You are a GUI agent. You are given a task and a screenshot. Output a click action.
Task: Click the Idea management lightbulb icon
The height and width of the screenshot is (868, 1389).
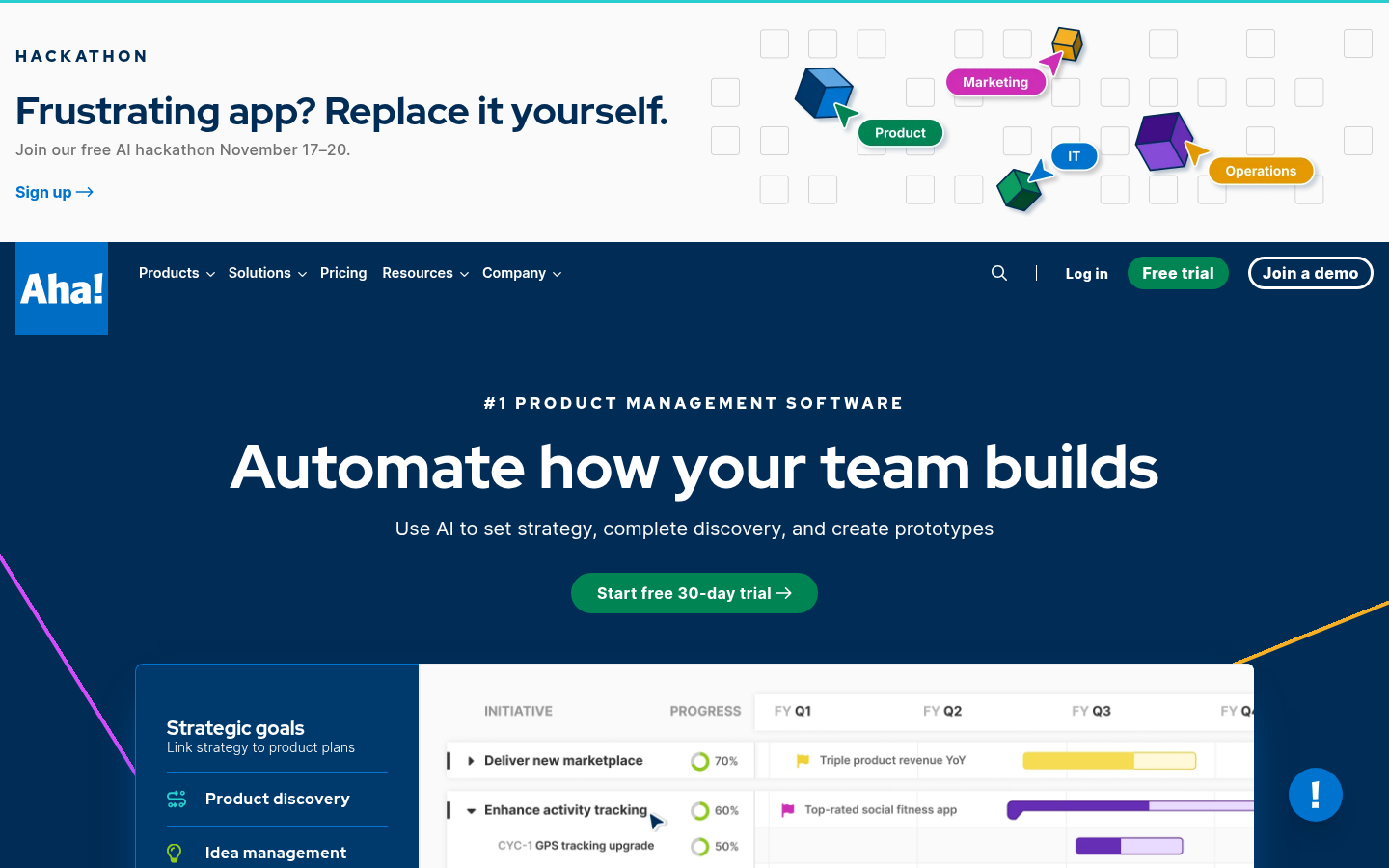pyautogui.click(x=175, y=853)
